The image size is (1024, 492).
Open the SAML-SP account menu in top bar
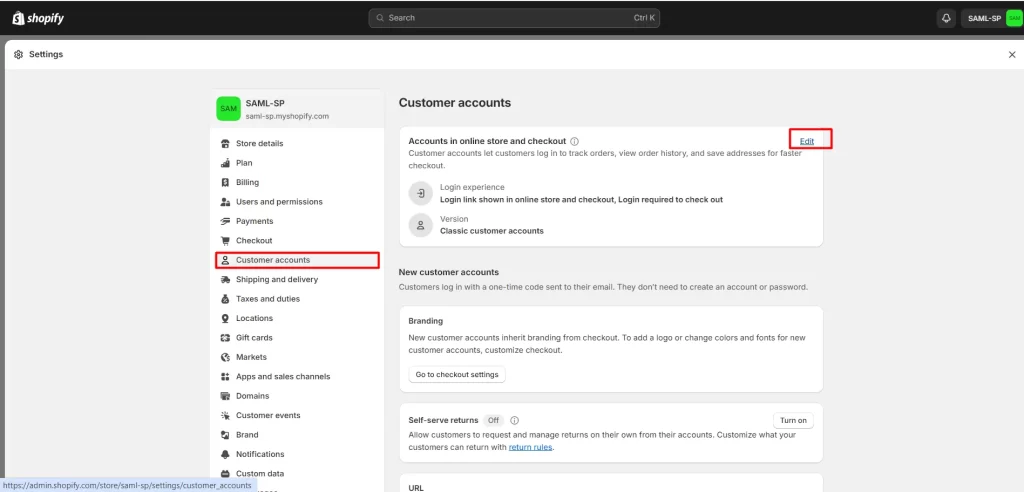pos(991,18)
